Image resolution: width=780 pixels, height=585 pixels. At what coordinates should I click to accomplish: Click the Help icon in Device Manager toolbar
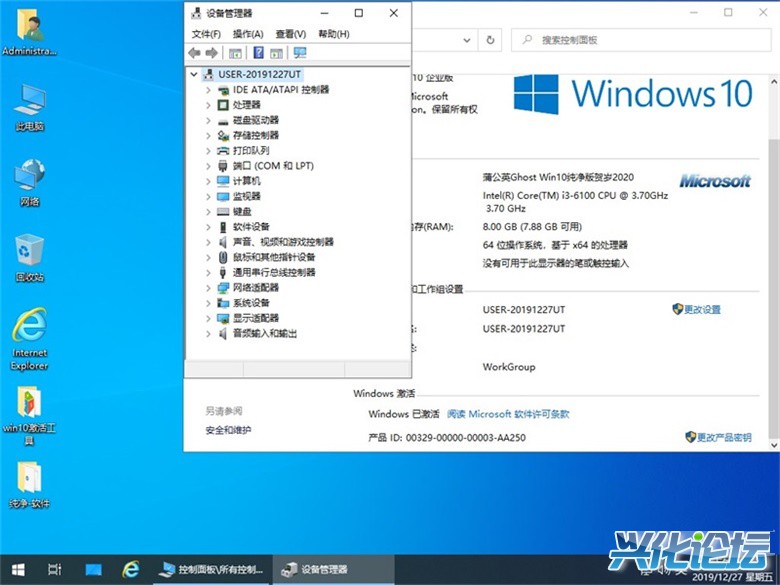point(258,53)
